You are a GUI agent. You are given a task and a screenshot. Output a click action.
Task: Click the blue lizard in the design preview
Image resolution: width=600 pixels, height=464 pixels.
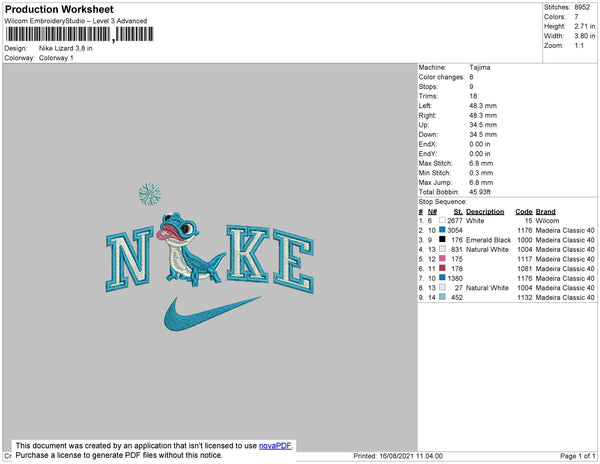[x=189, y=251]
